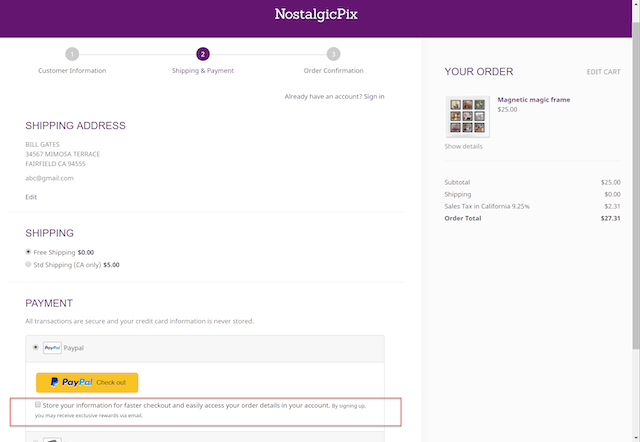This screenshot has height=442, width=640.
Task: Click the Order Total $27.31 amount
Action: click(610, 218)
